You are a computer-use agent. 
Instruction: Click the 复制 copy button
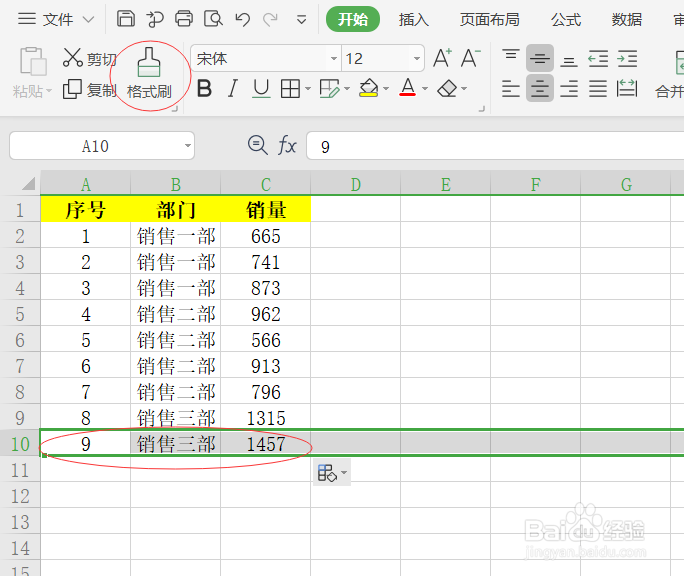tap(89, 90)
